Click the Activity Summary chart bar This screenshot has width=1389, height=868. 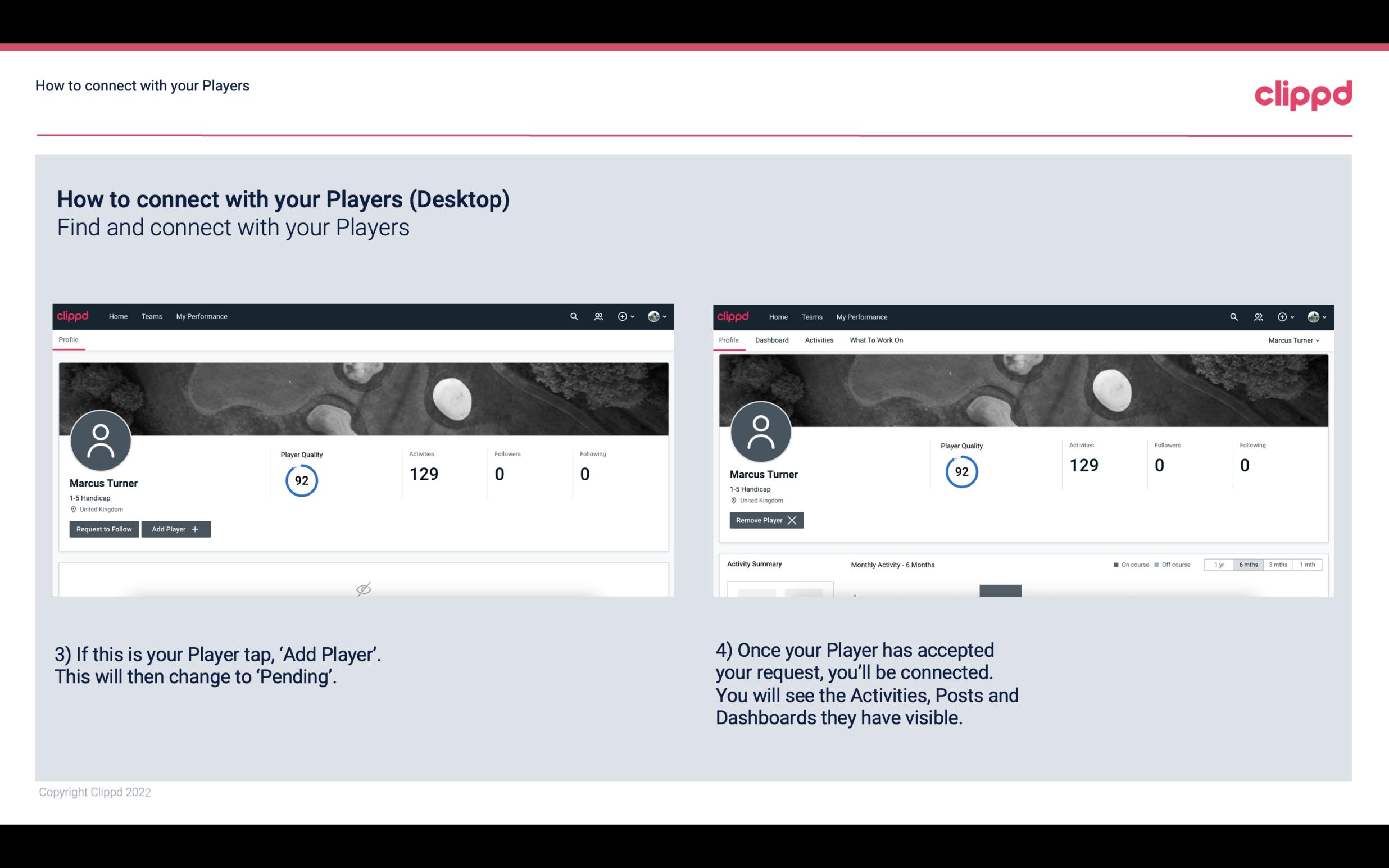click(1000, 592)
